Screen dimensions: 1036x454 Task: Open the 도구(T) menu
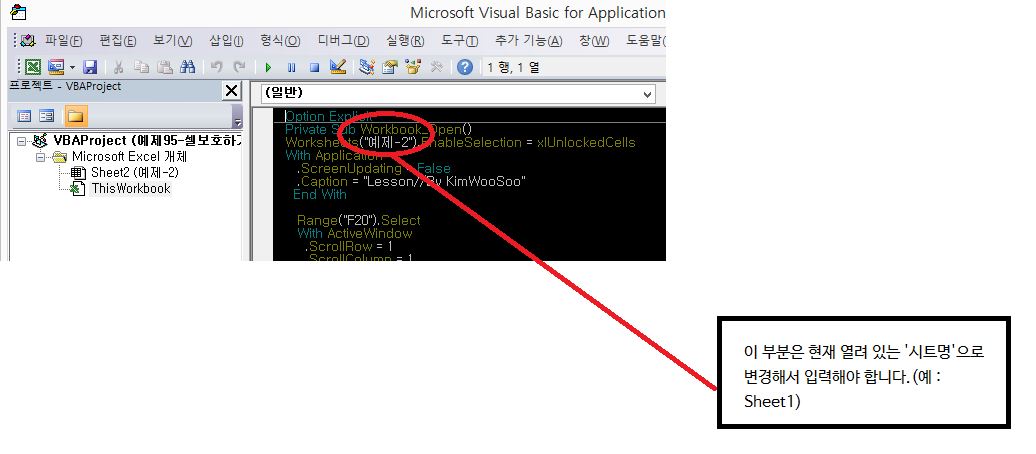[459, 41]
